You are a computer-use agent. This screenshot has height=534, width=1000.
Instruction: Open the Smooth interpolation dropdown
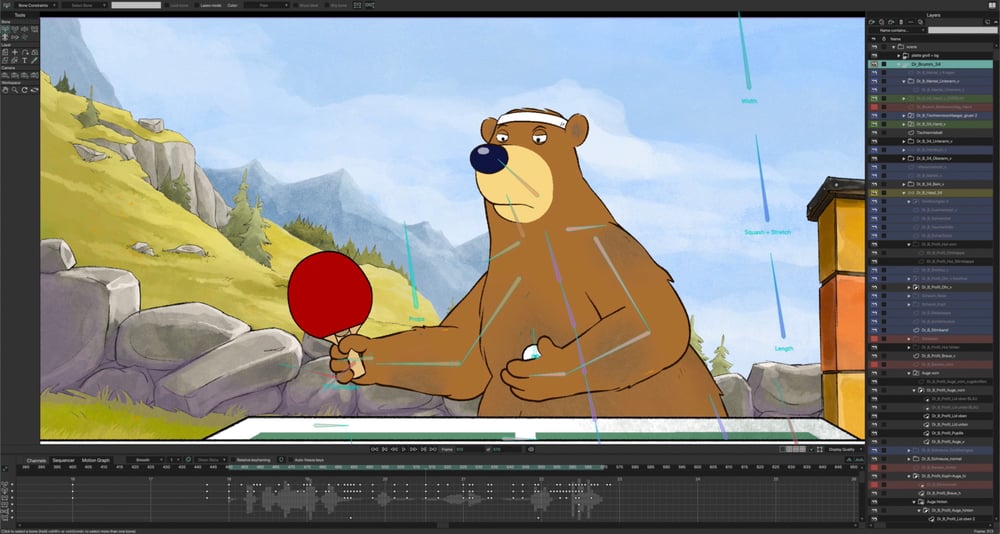(x=145, y=459)
